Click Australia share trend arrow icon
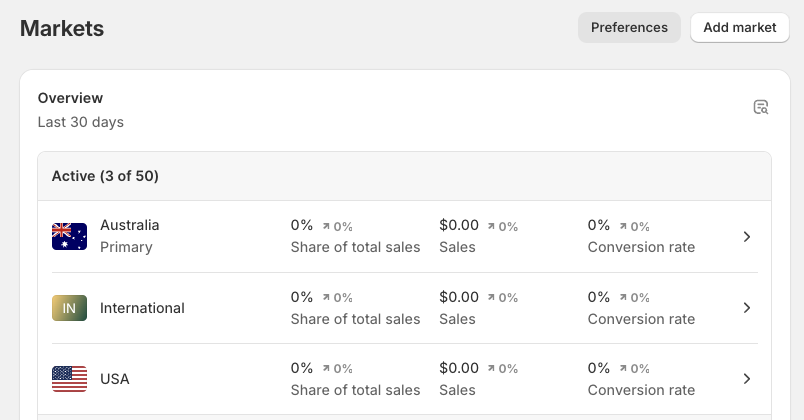804x420 pixels. pos(326,226)
